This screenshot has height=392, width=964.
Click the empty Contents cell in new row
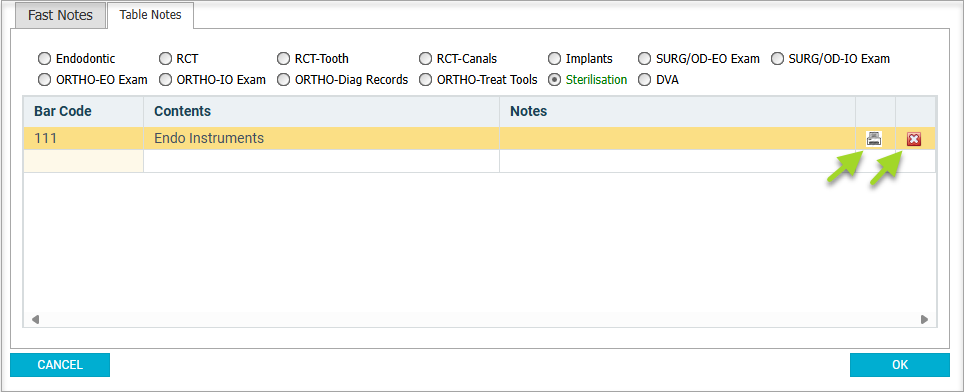tap(322, 161)
